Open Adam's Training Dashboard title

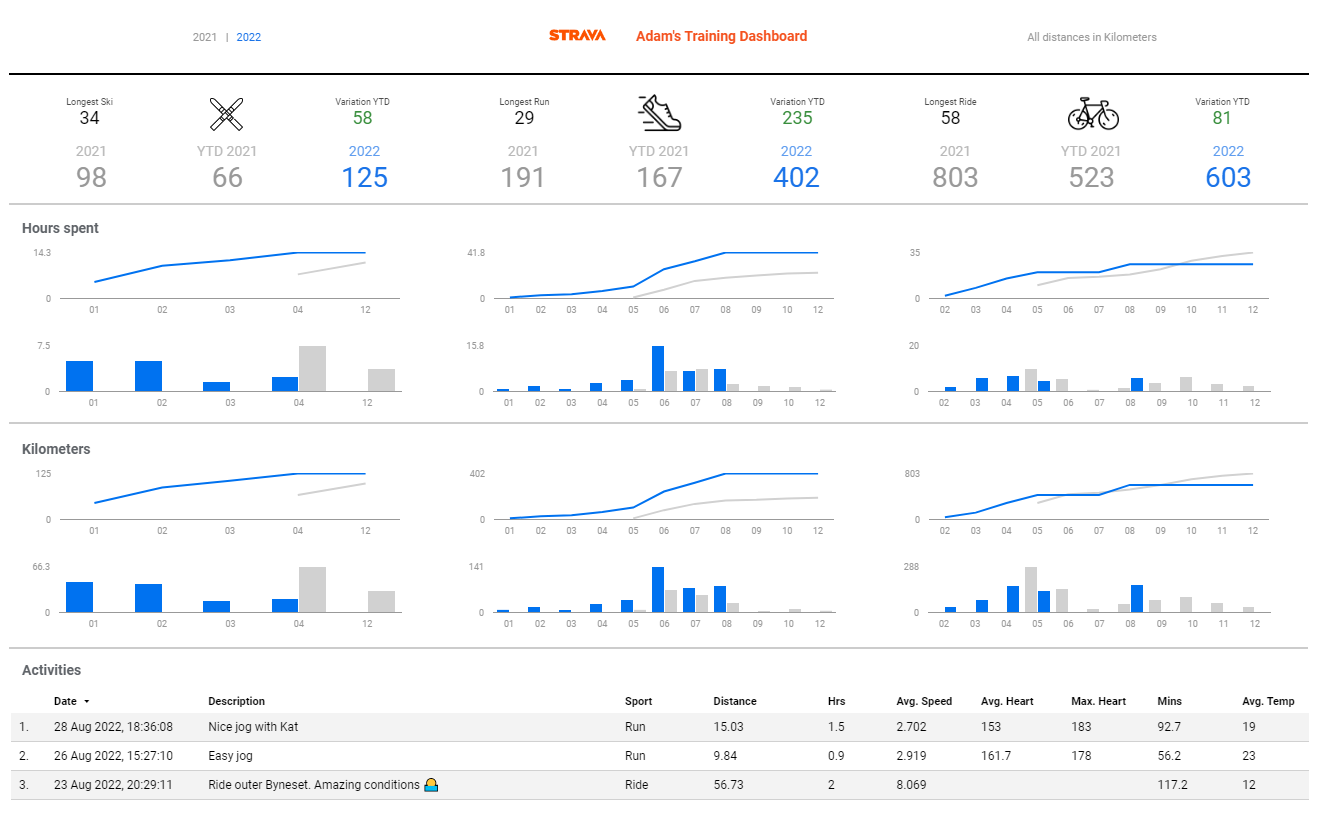click(721, 36)
